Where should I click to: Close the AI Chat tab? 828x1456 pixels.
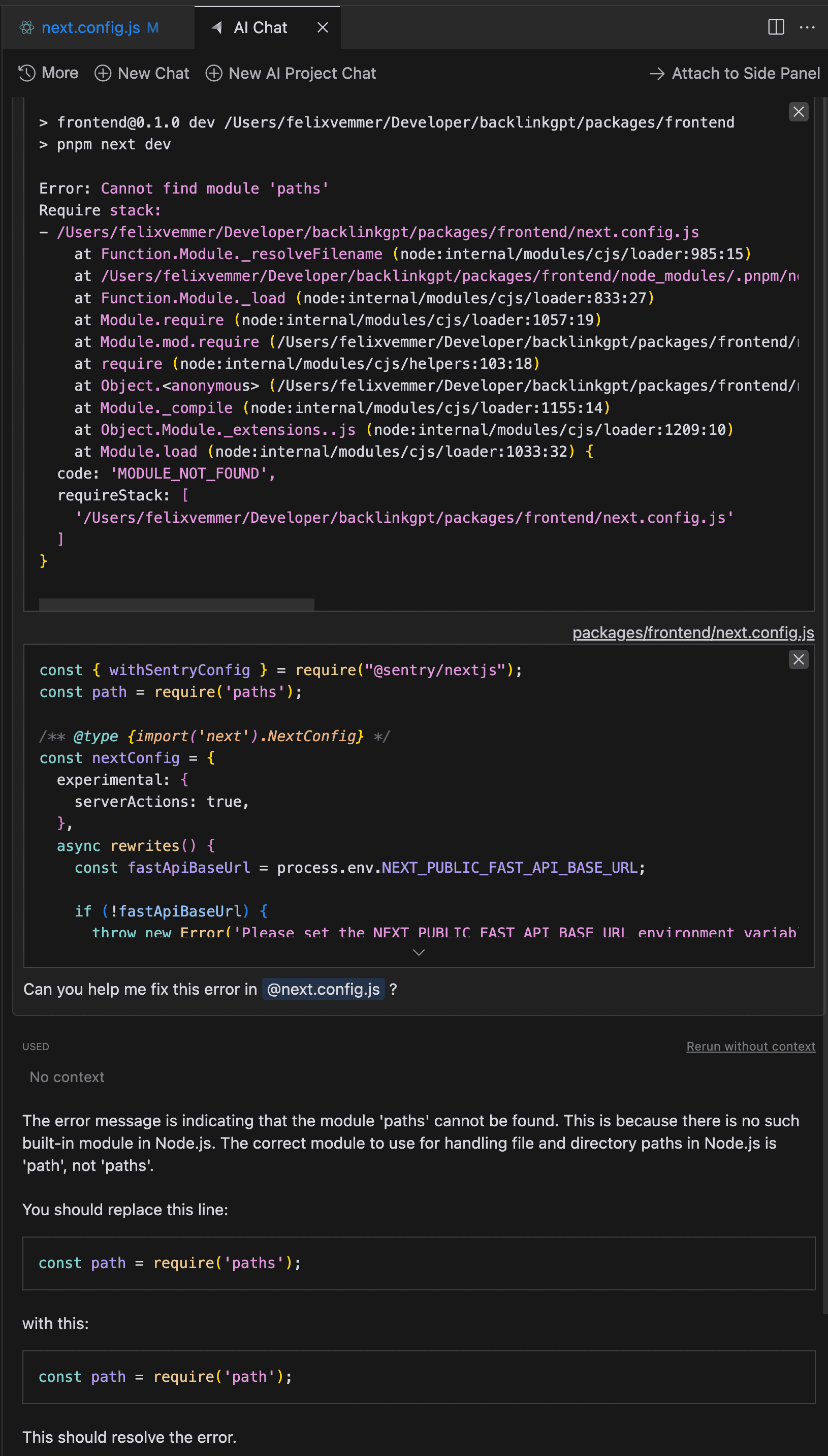click(323, 27)
